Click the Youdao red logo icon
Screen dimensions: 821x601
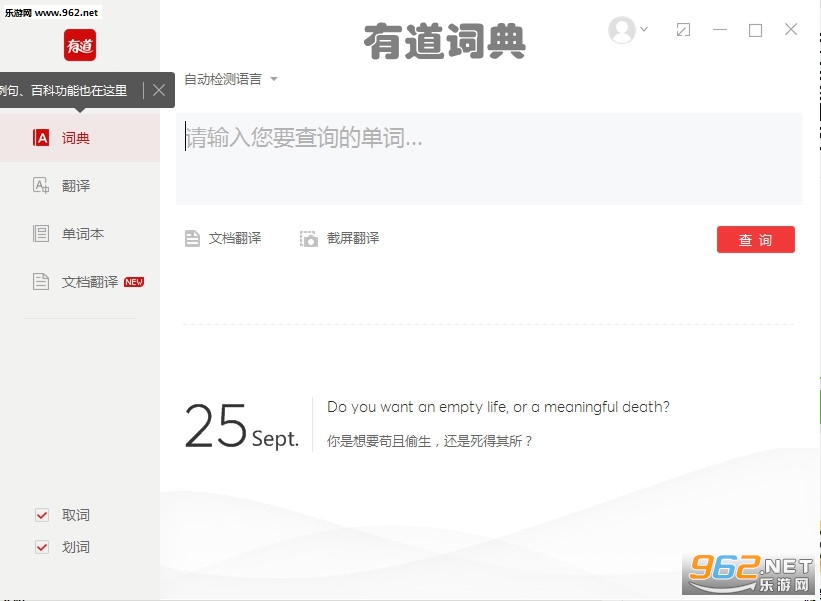[80, 45]
